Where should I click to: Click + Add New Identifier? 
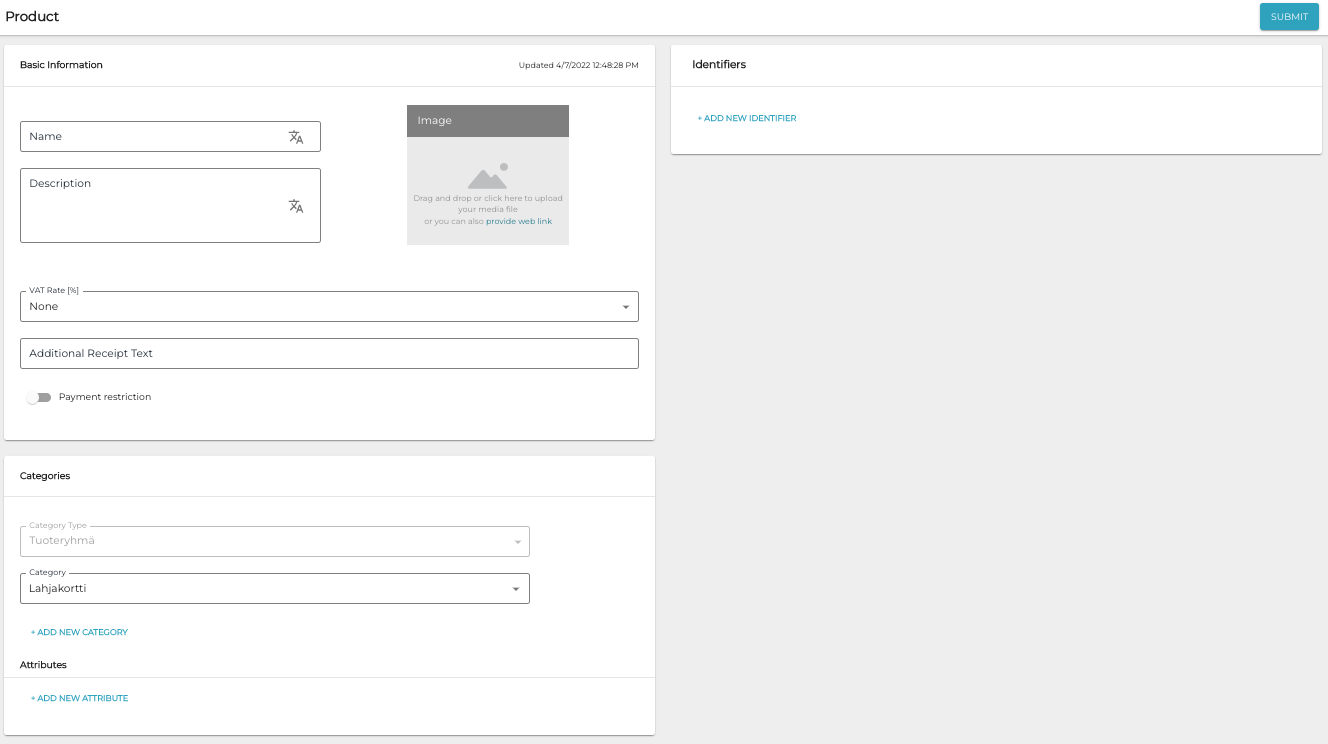[x=747, y=119]
